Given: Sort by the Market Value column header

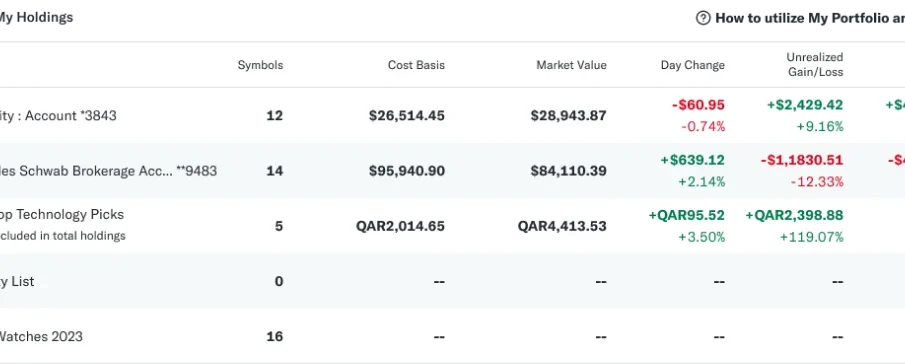Looking at the screenshot, I should pyautogui.click(x=571, y=65).
